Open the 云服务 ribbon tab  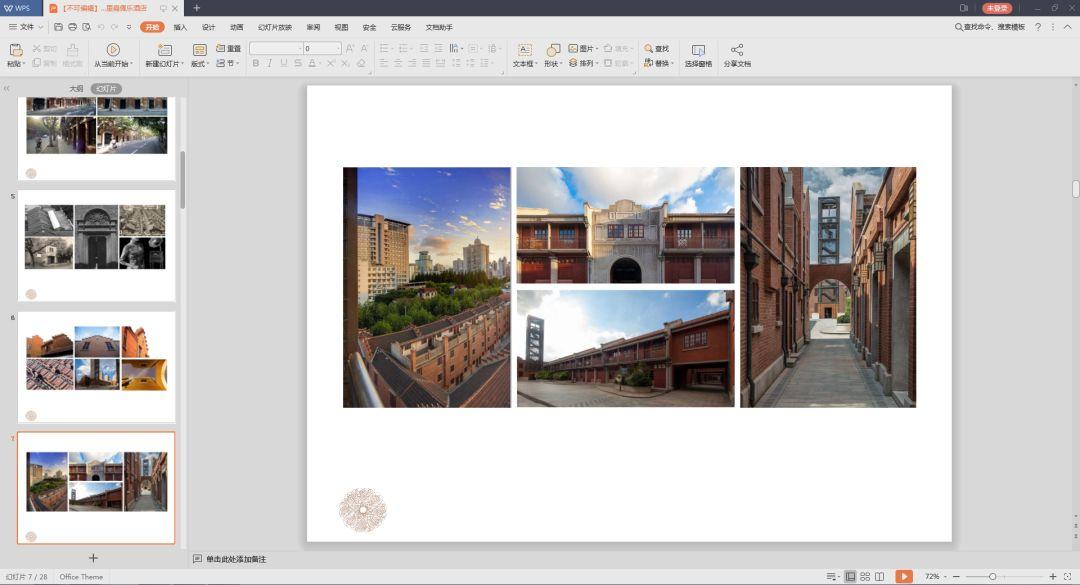tap(401, 28)
